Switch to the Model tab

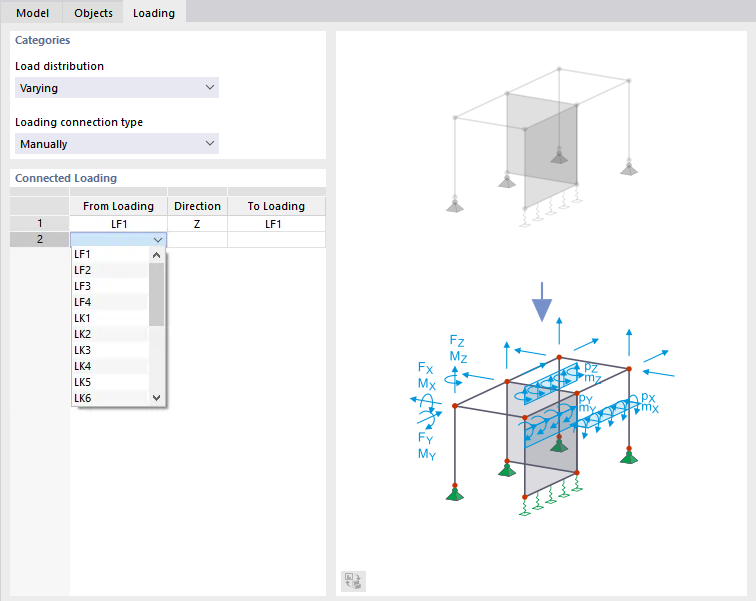(x=32, y=13)
